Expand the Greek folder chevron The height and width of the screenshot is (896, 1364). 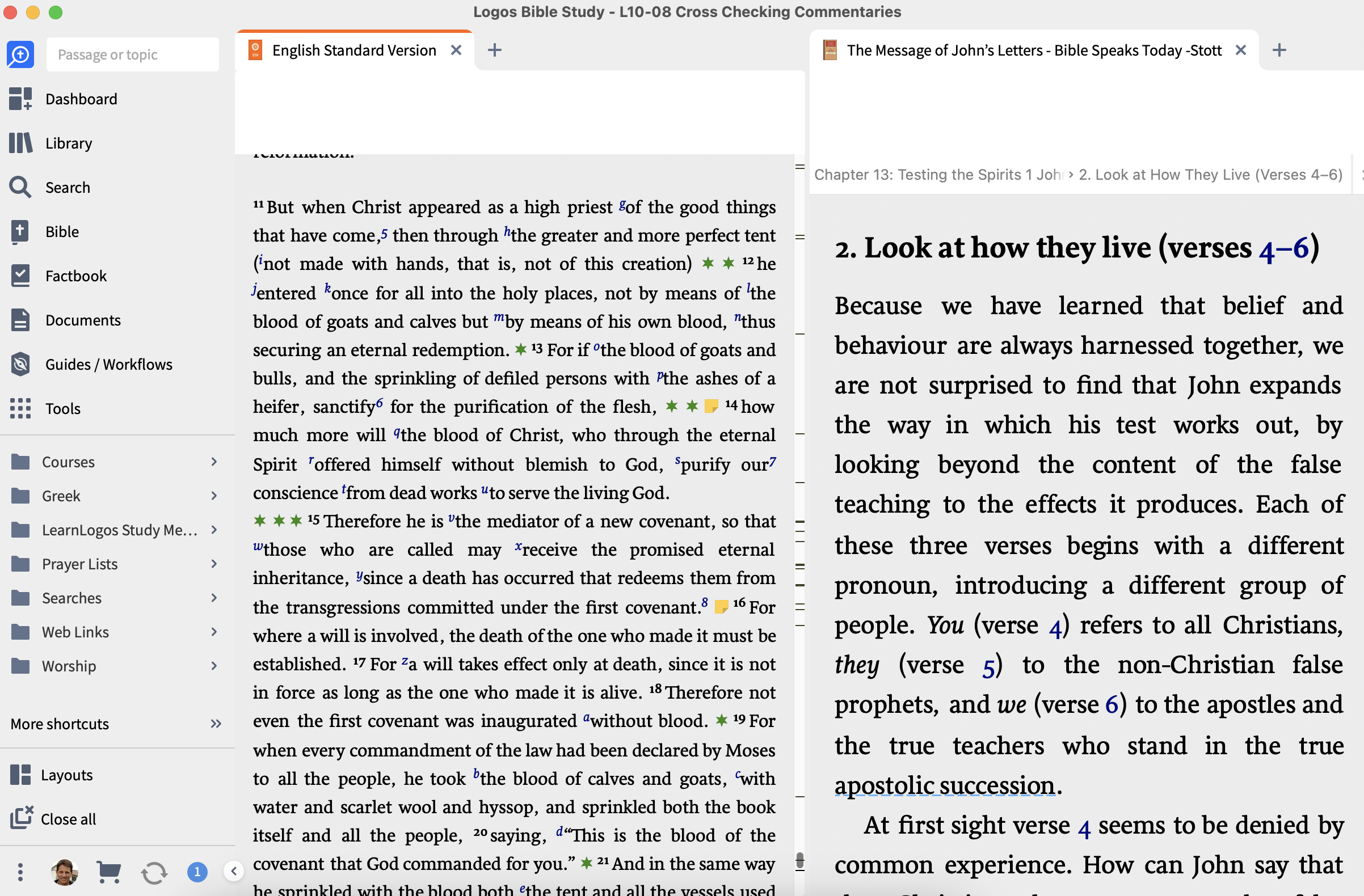click(214, 495)
